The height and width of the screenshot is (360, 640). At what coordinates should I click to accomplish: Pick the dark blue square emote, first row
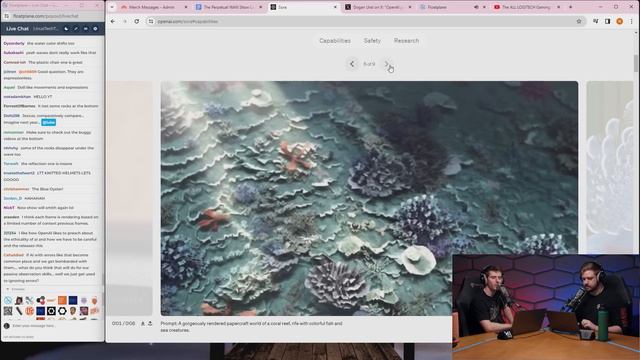pyautogui.click(x=73, y=301)
